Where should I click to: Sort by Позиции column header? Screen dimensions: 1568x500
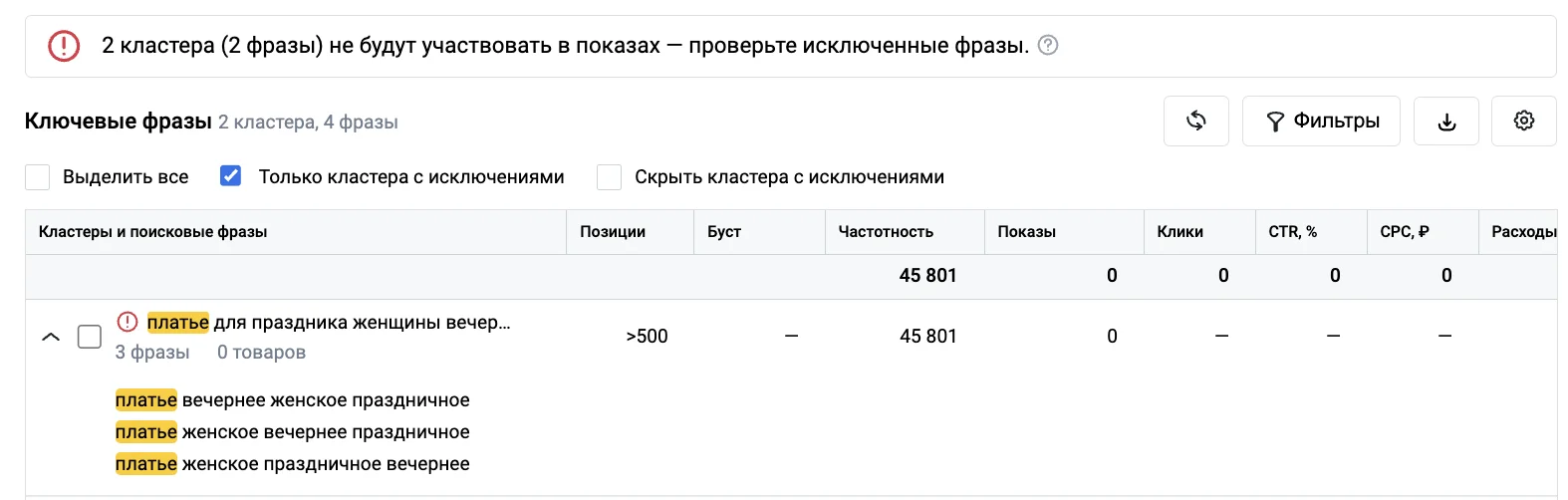click(x=613, y=232)
